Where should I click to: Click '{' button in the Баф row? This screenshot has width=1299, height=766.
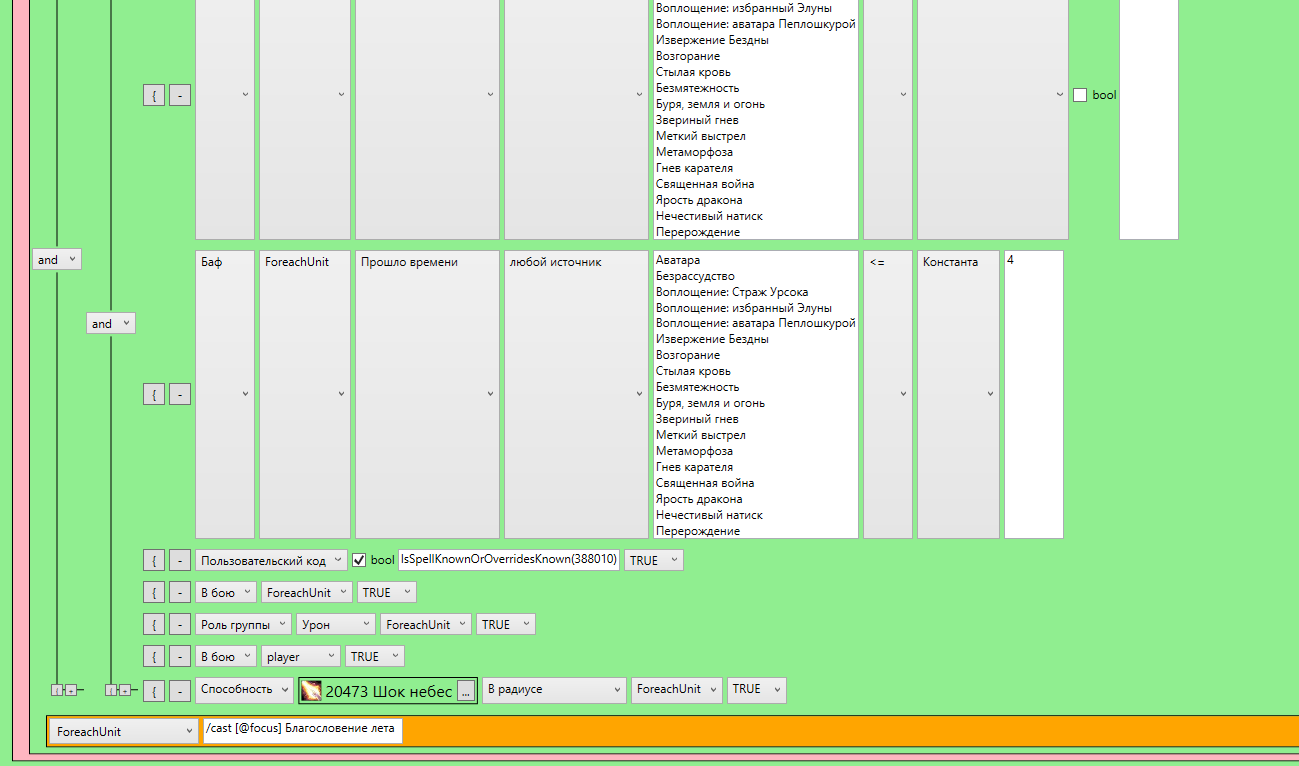[x=154, y=394]
